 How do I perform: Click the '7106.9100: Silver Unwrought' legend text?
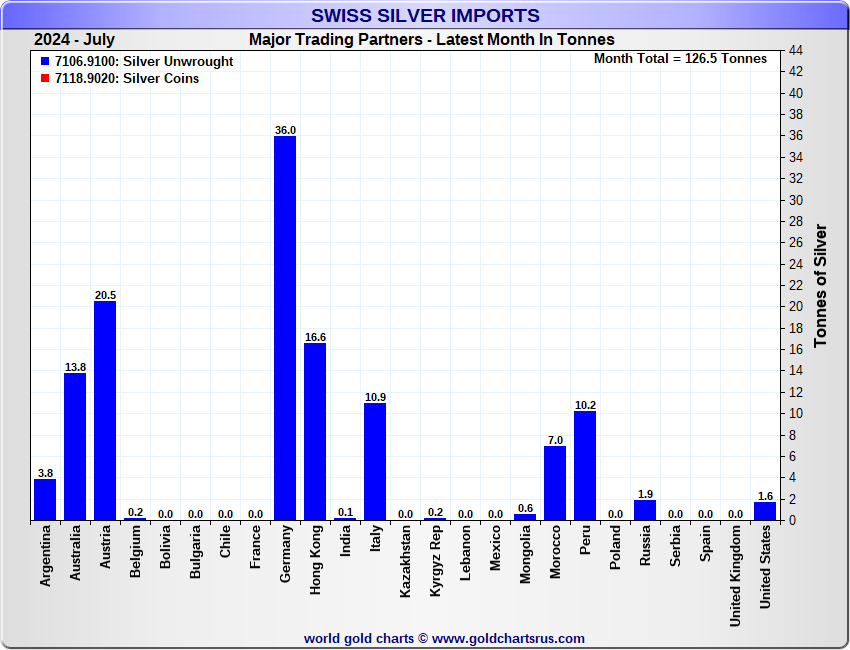(144, 61)
